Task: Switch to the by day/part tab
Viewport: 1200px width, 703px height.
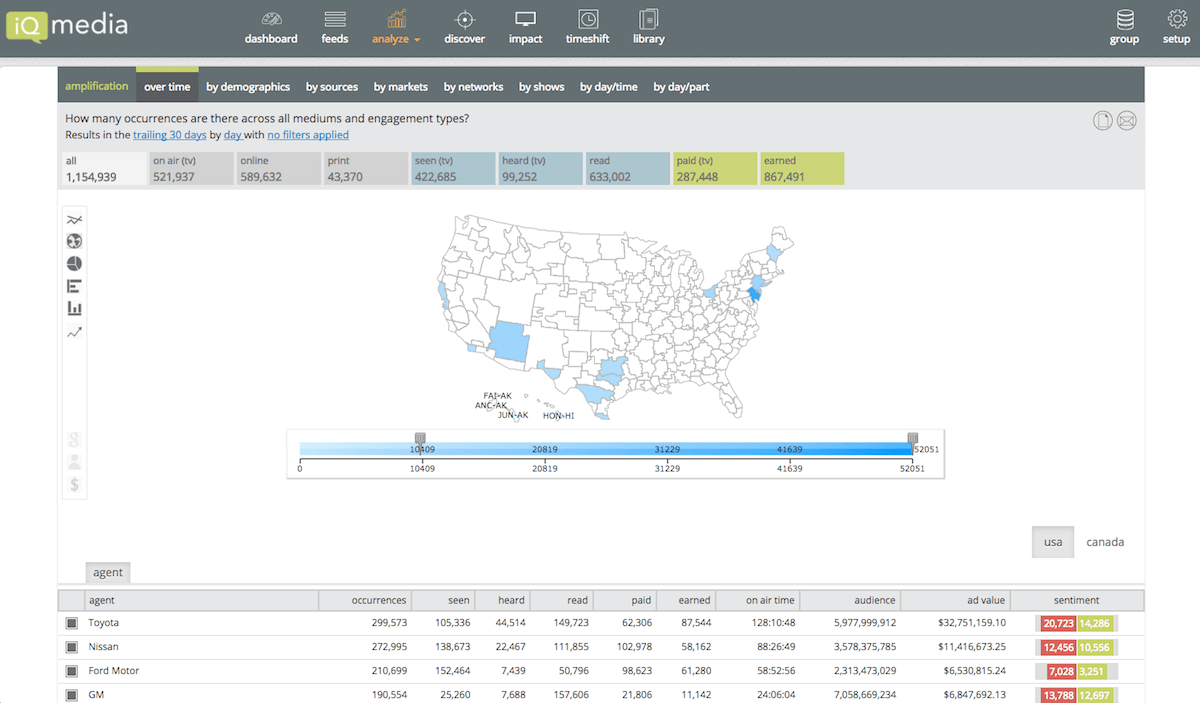Action: [681, 87]
